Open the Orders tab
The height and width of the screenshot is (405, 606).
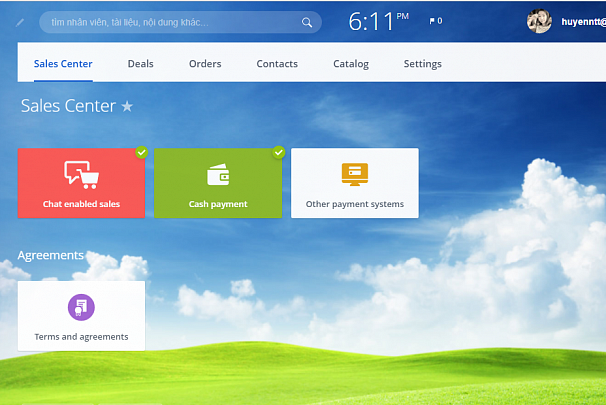tap(205, 64)
